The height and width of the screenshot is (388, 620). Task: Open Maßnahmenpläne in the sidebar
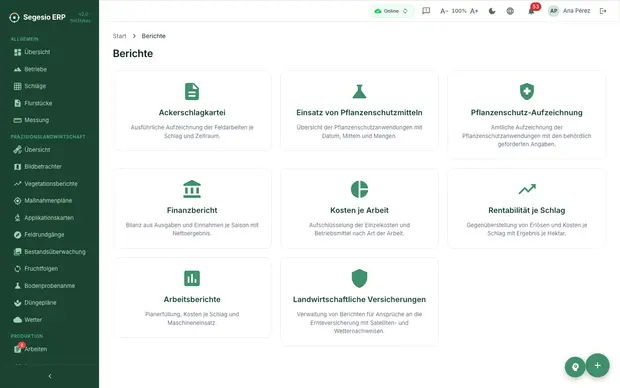click(x=49, y=201)
